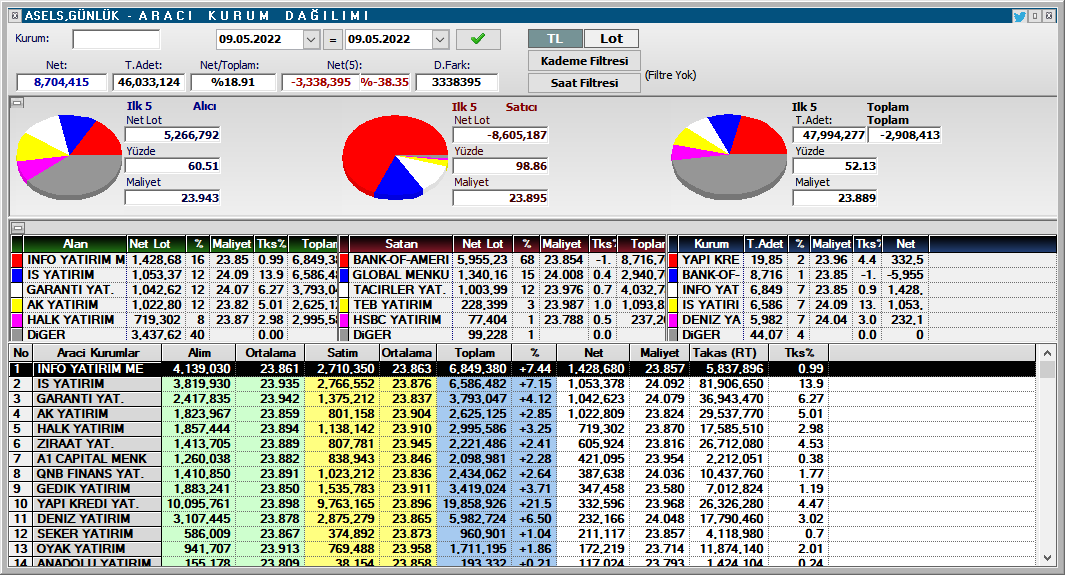Click red swatch next to YAPI KRE
The width and height of the screenshot is (1065, 575).
673,260
